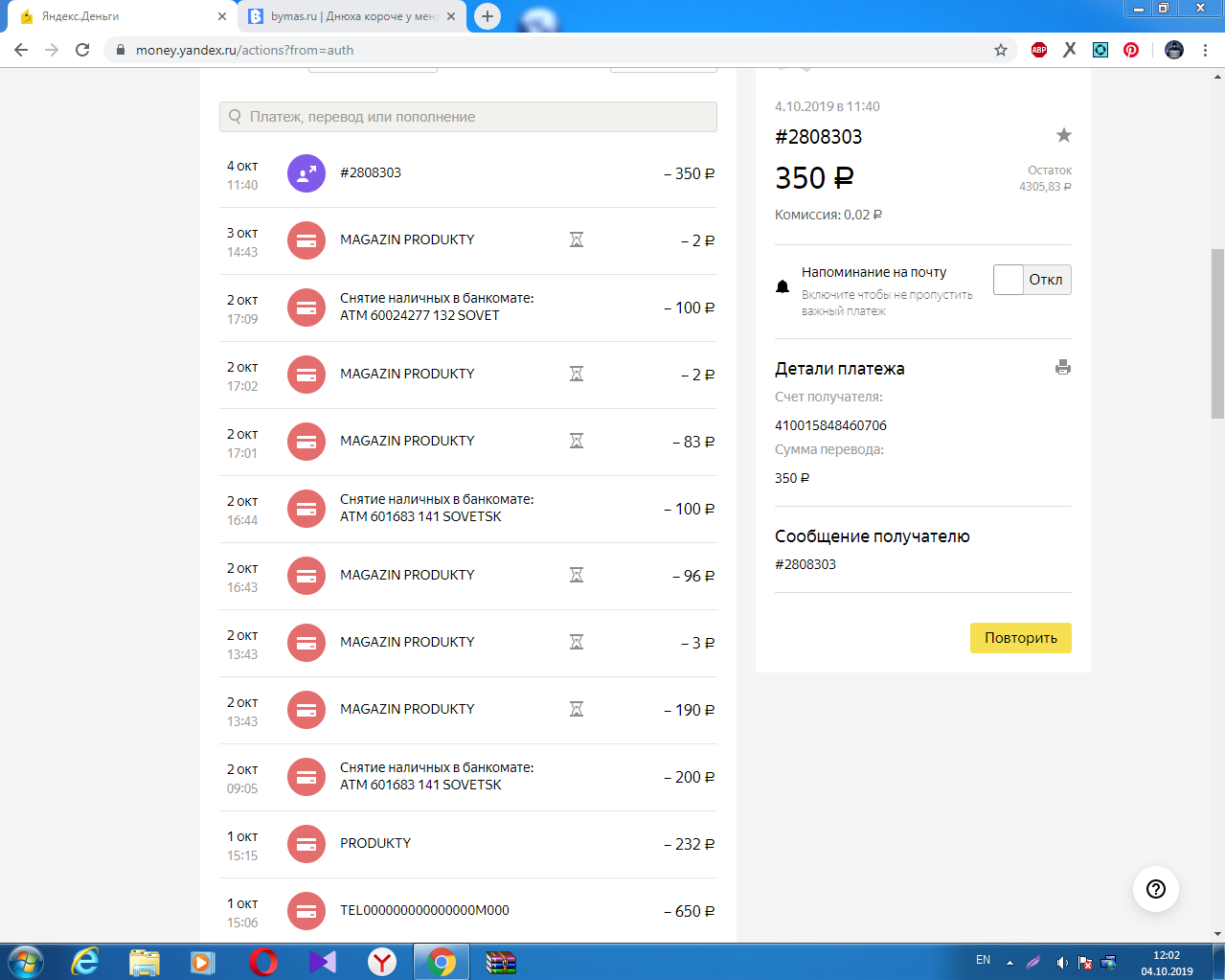This screenshot has height=980, width=1225.
Task: Click the AdBlock Plus extension icon
Action: point(1039,50)
